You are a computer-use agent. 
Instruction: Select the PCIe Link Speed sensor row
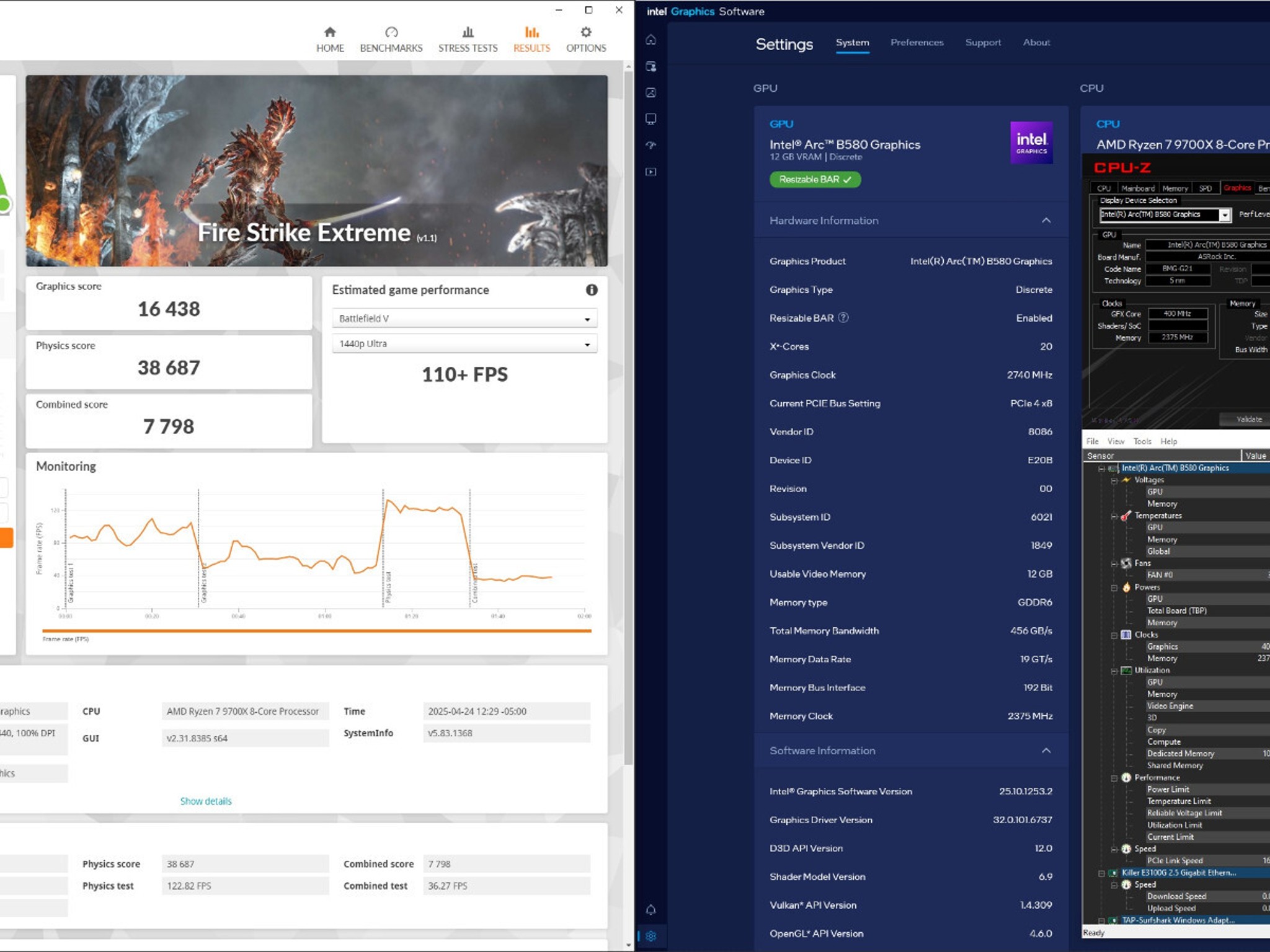point(1175,860)
